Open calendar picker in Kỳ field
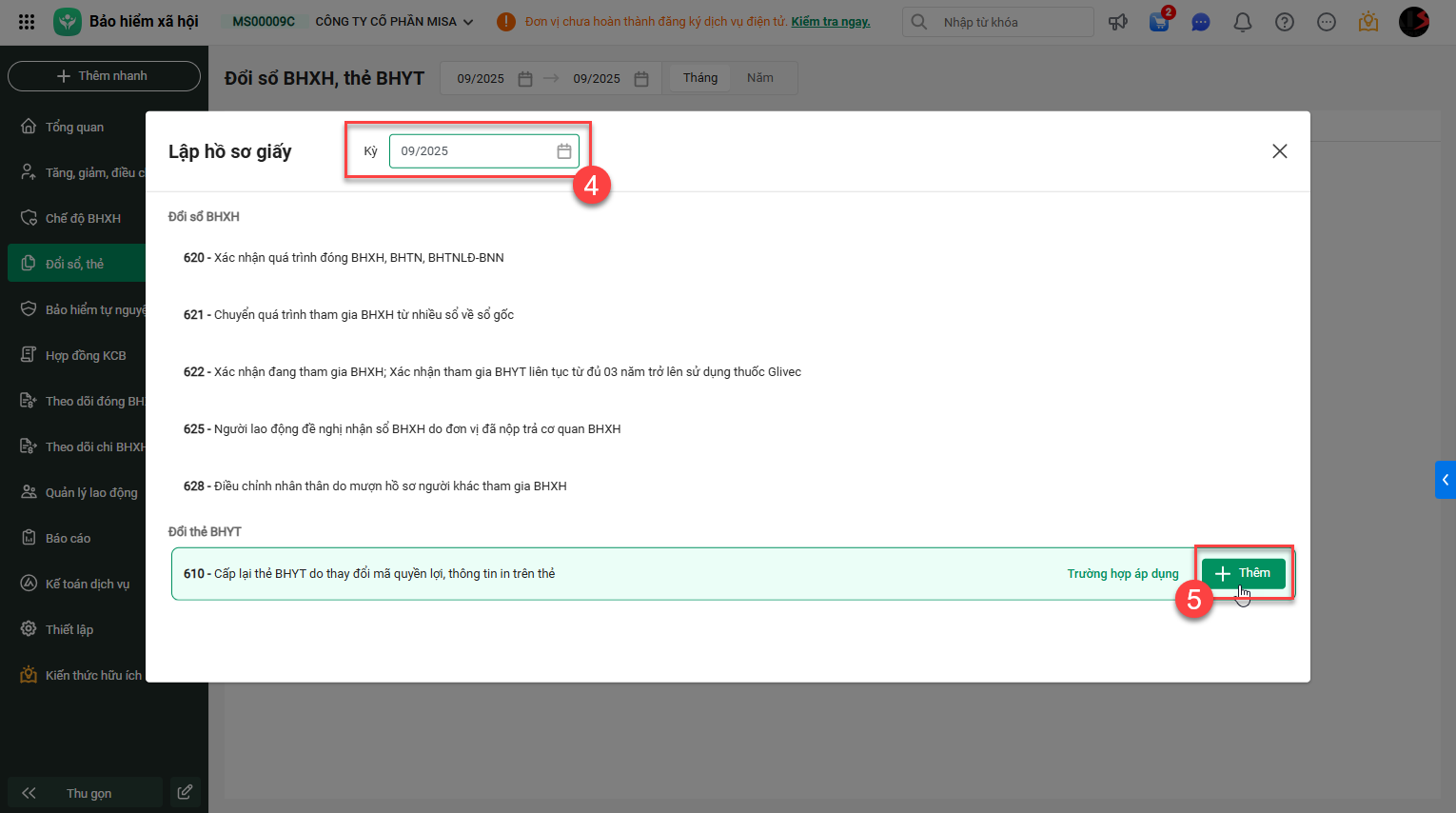The height and width of the screenshot is (813, 1456). coord(564,151)
